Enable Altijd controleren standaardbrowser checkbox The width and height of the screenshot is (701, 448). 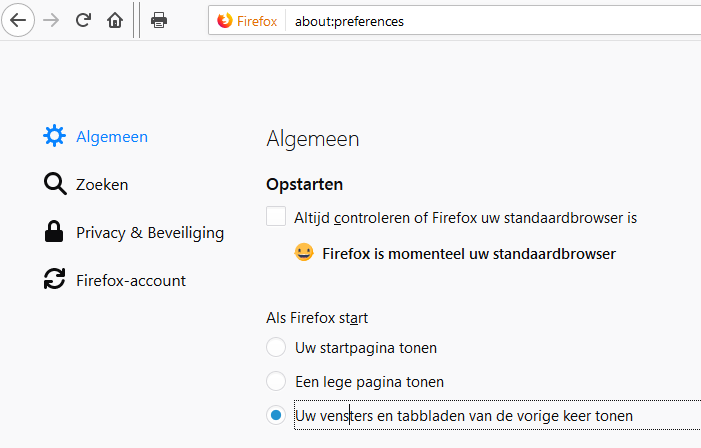coord(276,216)
